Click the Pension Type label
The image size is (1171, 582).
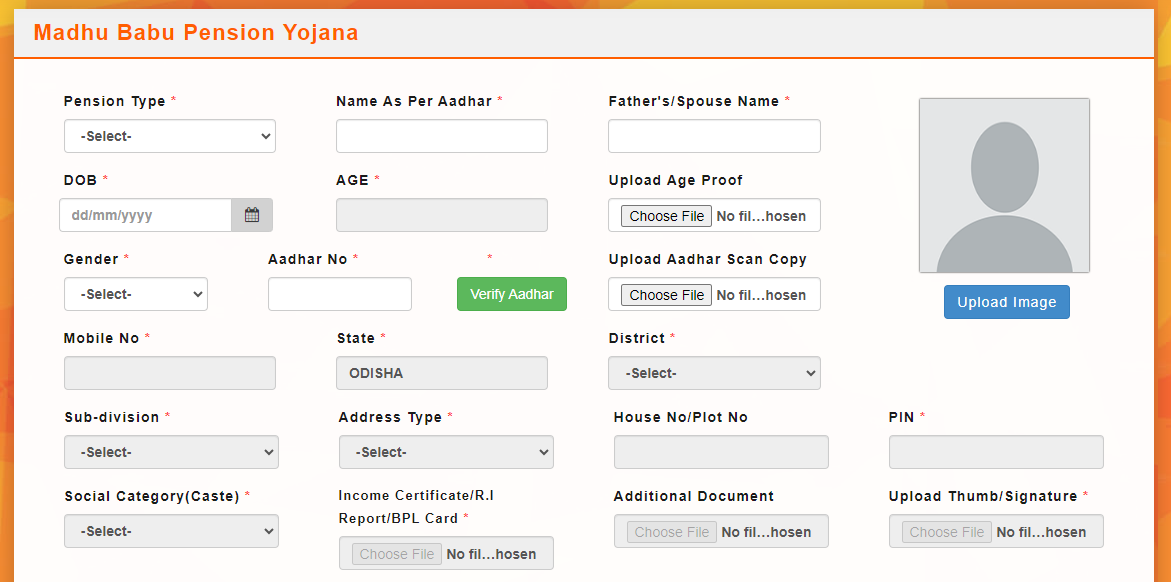115,101
